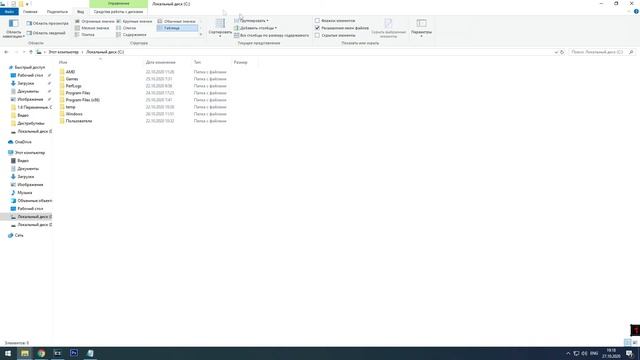
Task: Toggle the Details pane (Область сведений)
Action: pos(46,33)
